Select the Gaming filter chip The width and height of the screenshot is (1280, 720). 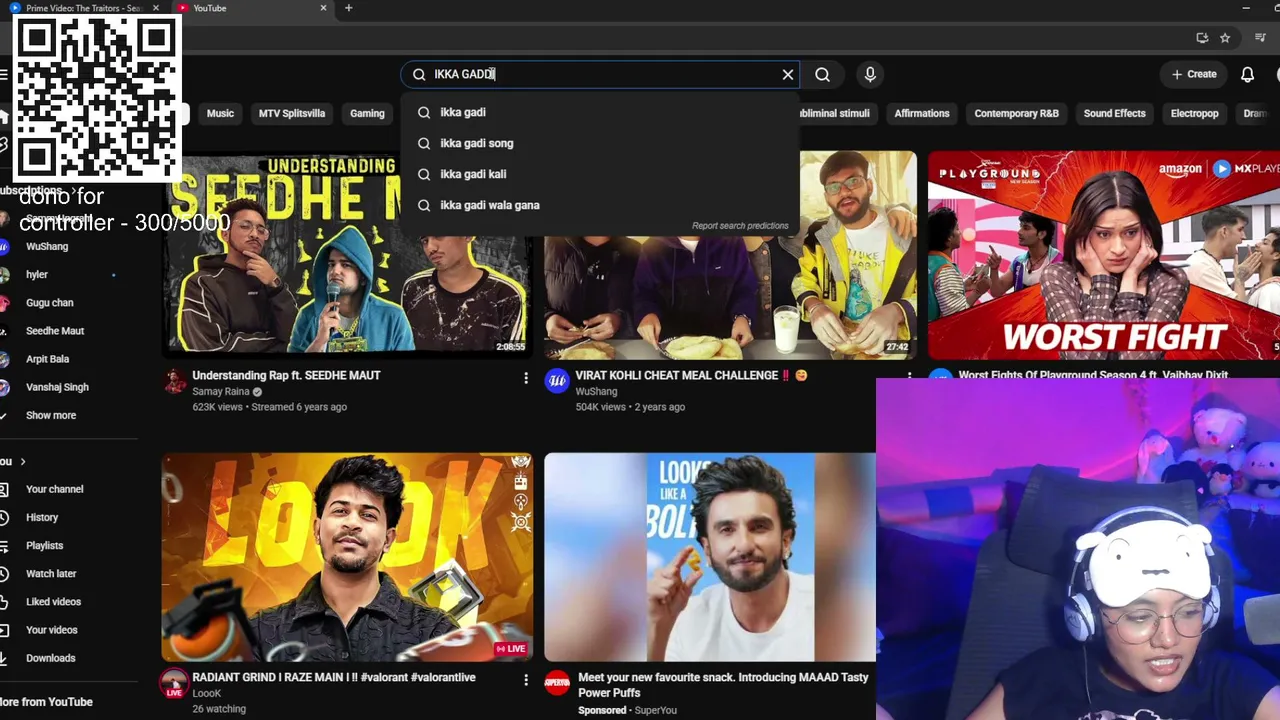click(367, 114)
